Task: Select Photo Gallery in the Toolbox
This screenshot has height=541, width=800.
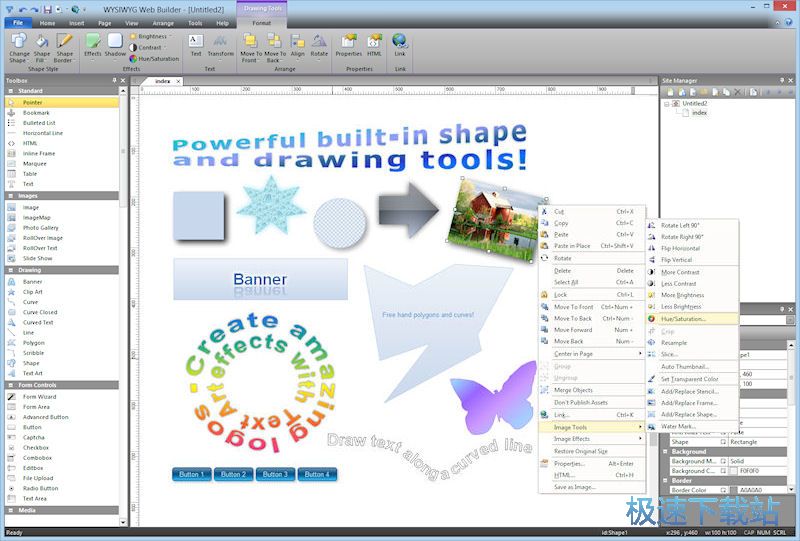Action: point(62,228)
